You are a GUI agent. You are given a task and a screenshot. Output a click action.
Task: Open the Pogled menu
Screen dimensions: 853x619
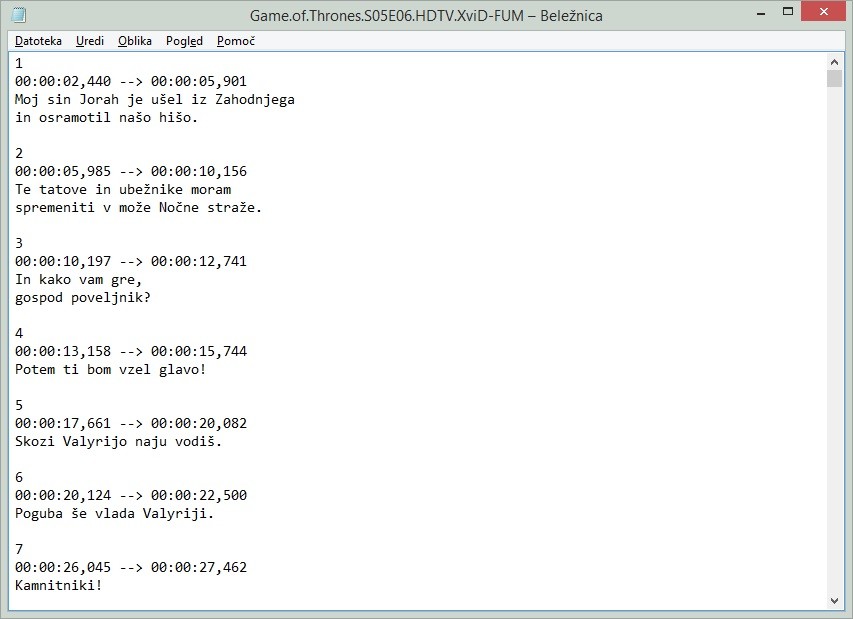(x=184, y=41)
